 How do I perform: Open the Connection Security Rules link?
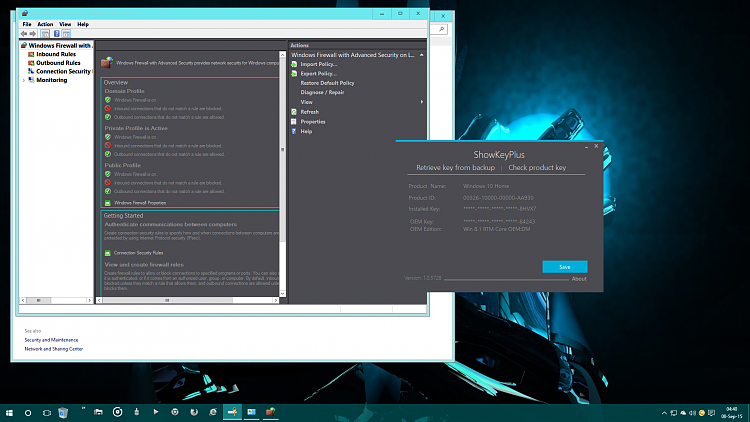pos(138,253)
